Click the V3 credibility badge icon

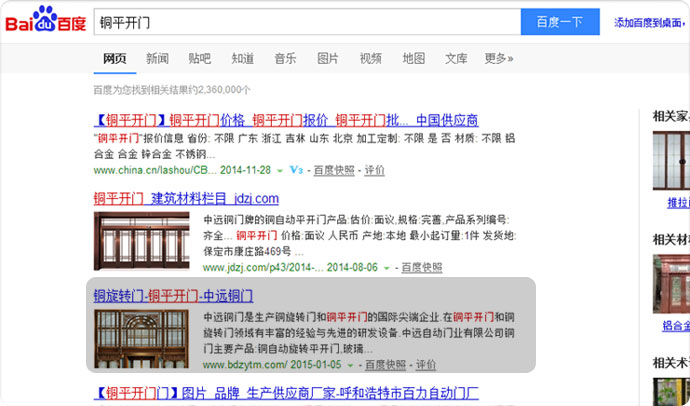coord(296,170)
